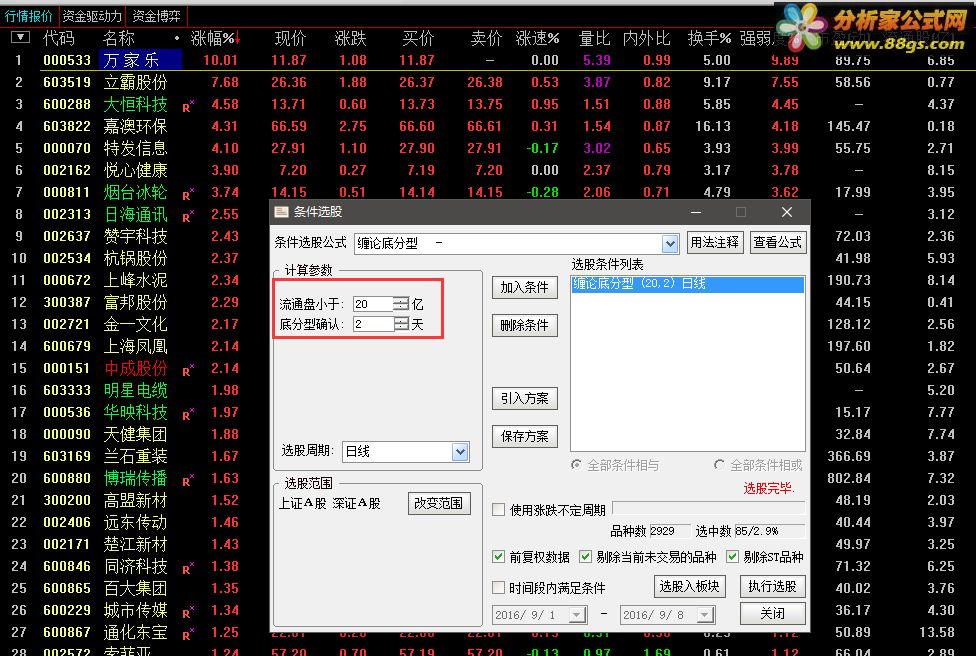Click the 量比 column header
The image size is (976, 656).
[x=594, y=39]
